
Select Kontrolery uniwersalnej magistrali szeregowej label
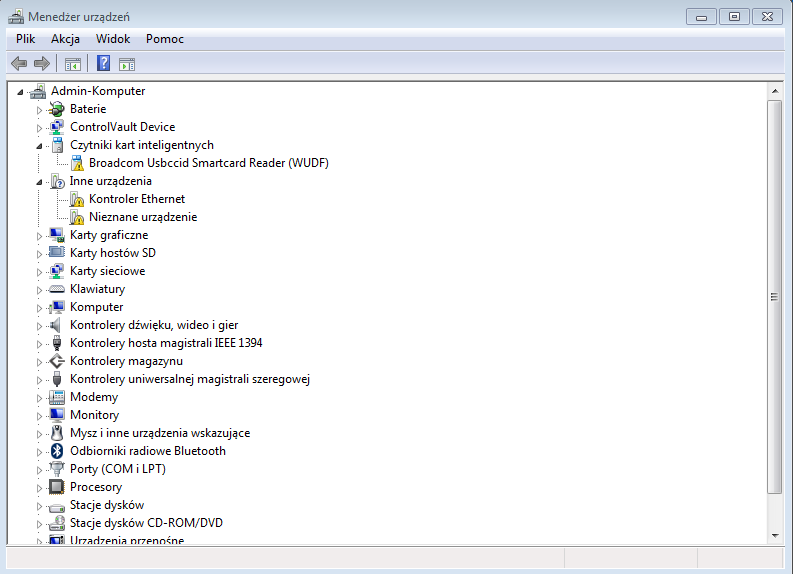tap(190, 379)
